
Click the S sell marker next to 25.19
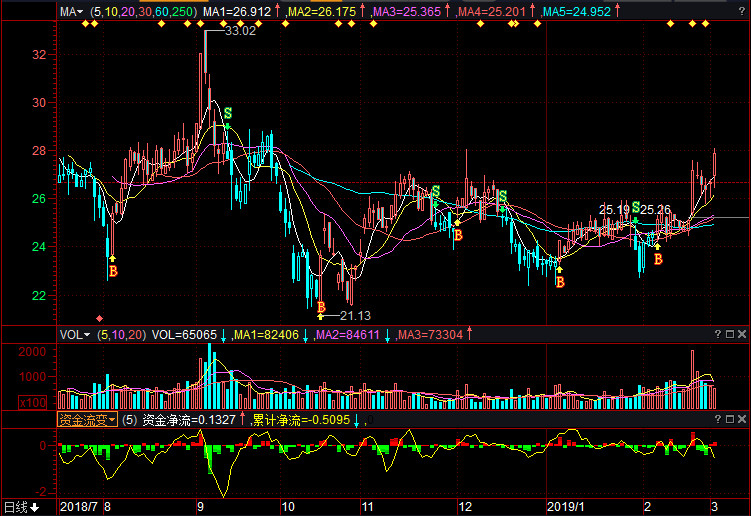click(x=636, y=207)
